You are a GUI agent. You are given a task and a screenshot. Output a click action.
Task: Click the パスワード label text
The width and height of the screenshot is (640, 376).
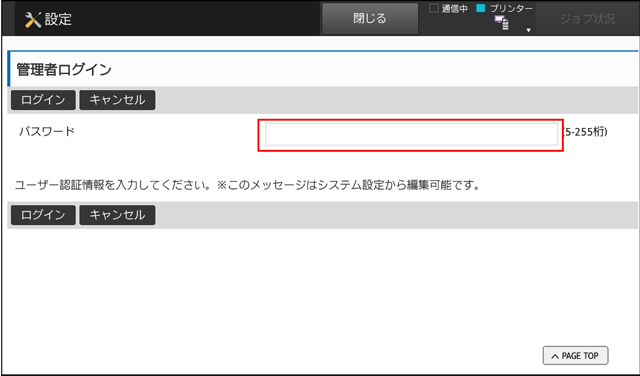pos(47,131)
